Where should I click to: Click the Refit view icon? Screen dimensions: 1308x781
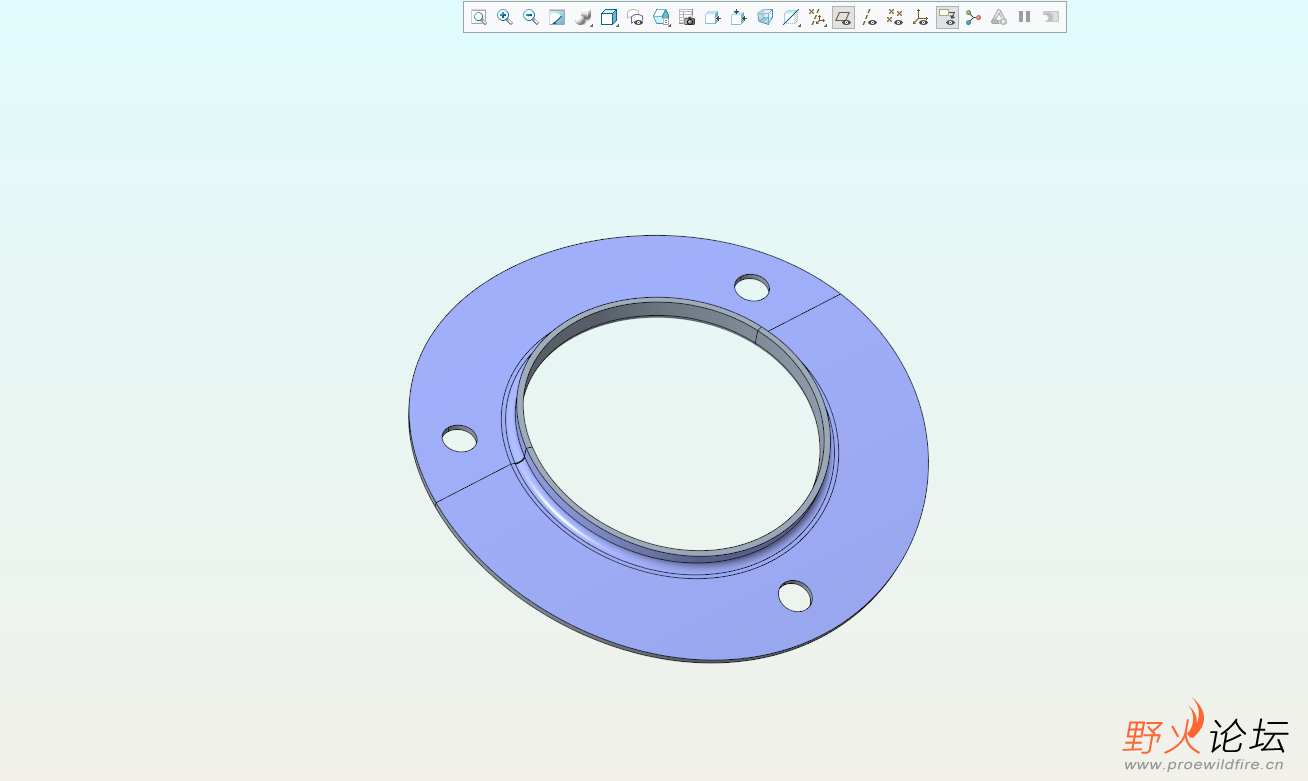coord(479,17)
